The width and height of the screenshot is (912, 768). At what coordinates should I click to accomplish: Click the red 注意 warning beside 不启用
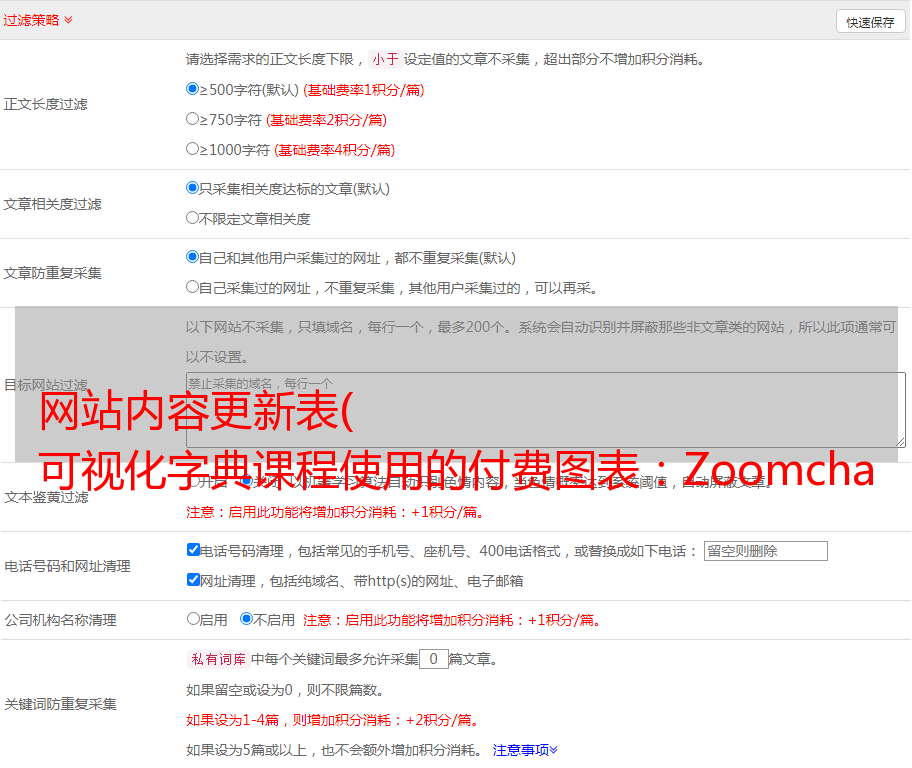coord(452,620)
